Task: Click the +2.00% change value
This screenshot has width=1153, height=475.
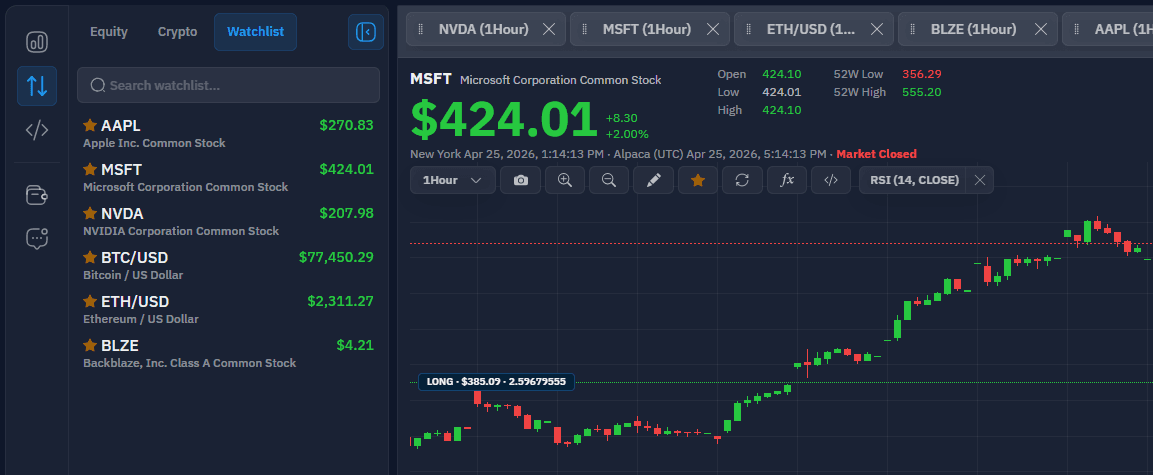Action: tap(627, 134)
